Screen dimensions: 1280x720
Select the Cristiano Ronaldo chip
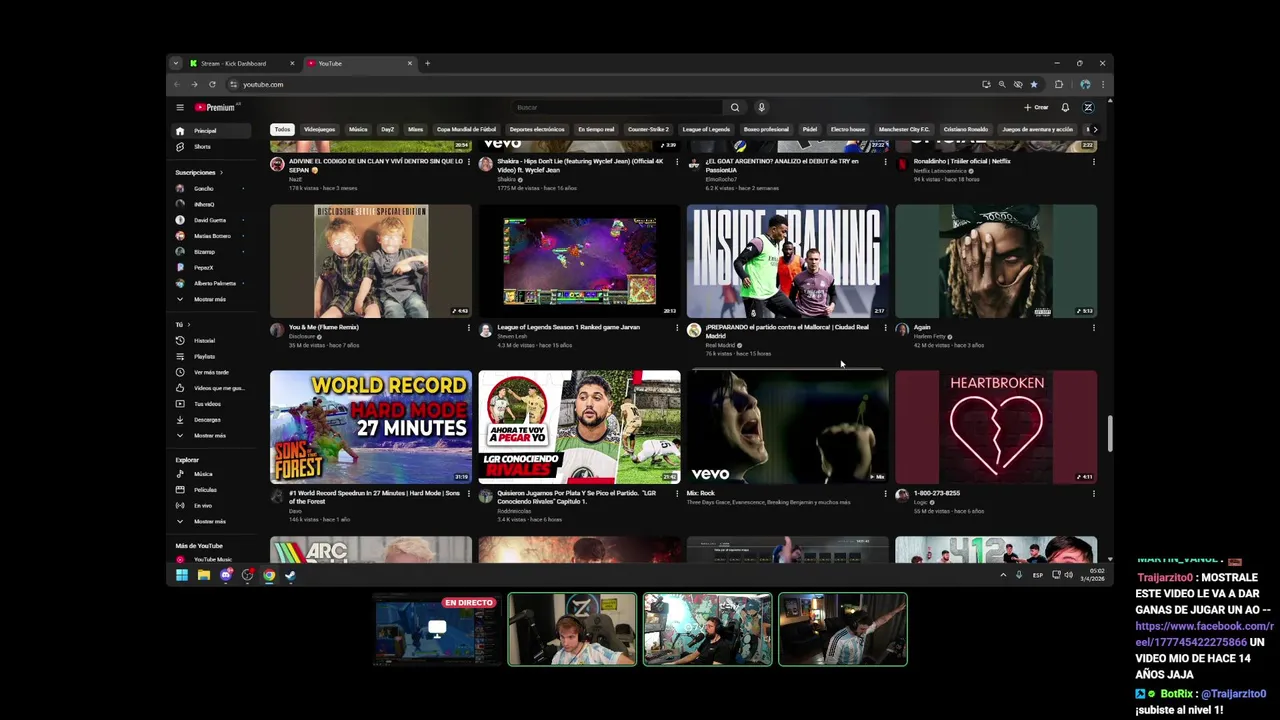pos(966,129)
